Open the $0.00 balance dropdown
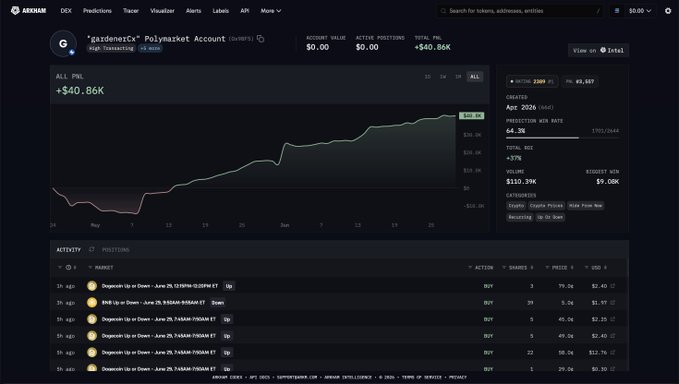This screenshot has height=384, width=679. [x=640, y=11]
